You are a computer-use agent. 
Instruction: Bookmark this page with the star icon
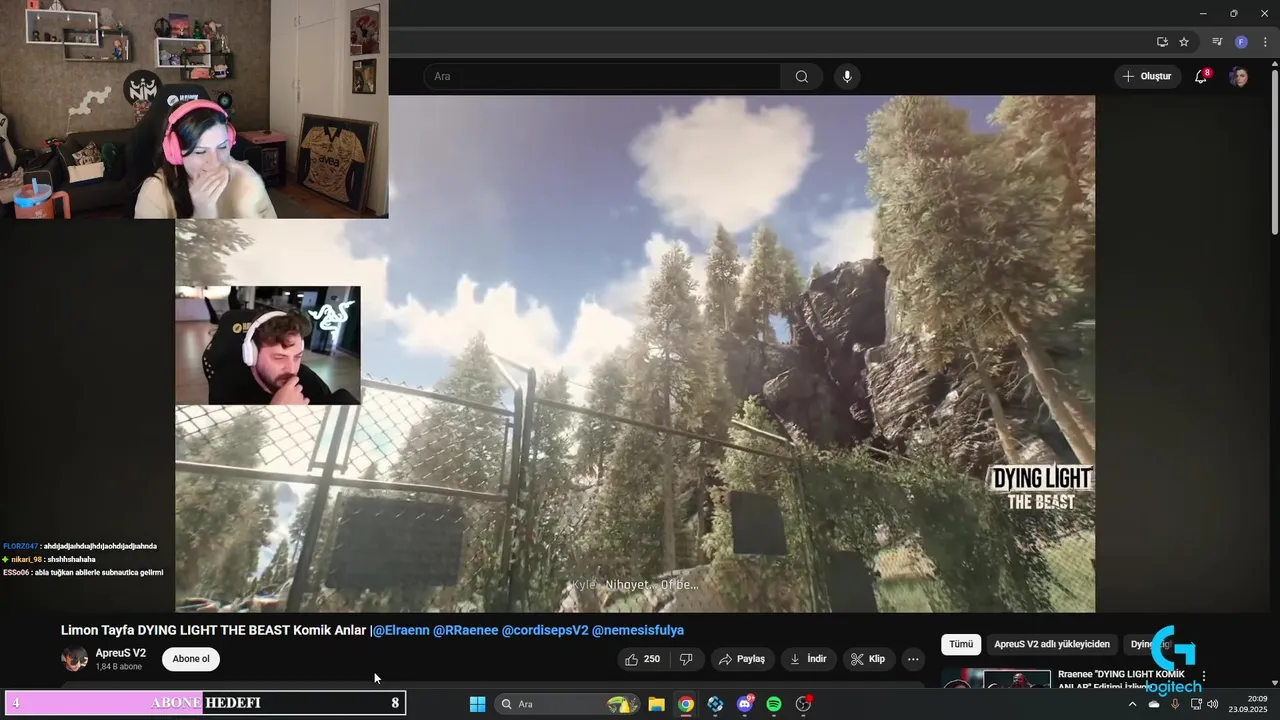point(1184,42)
